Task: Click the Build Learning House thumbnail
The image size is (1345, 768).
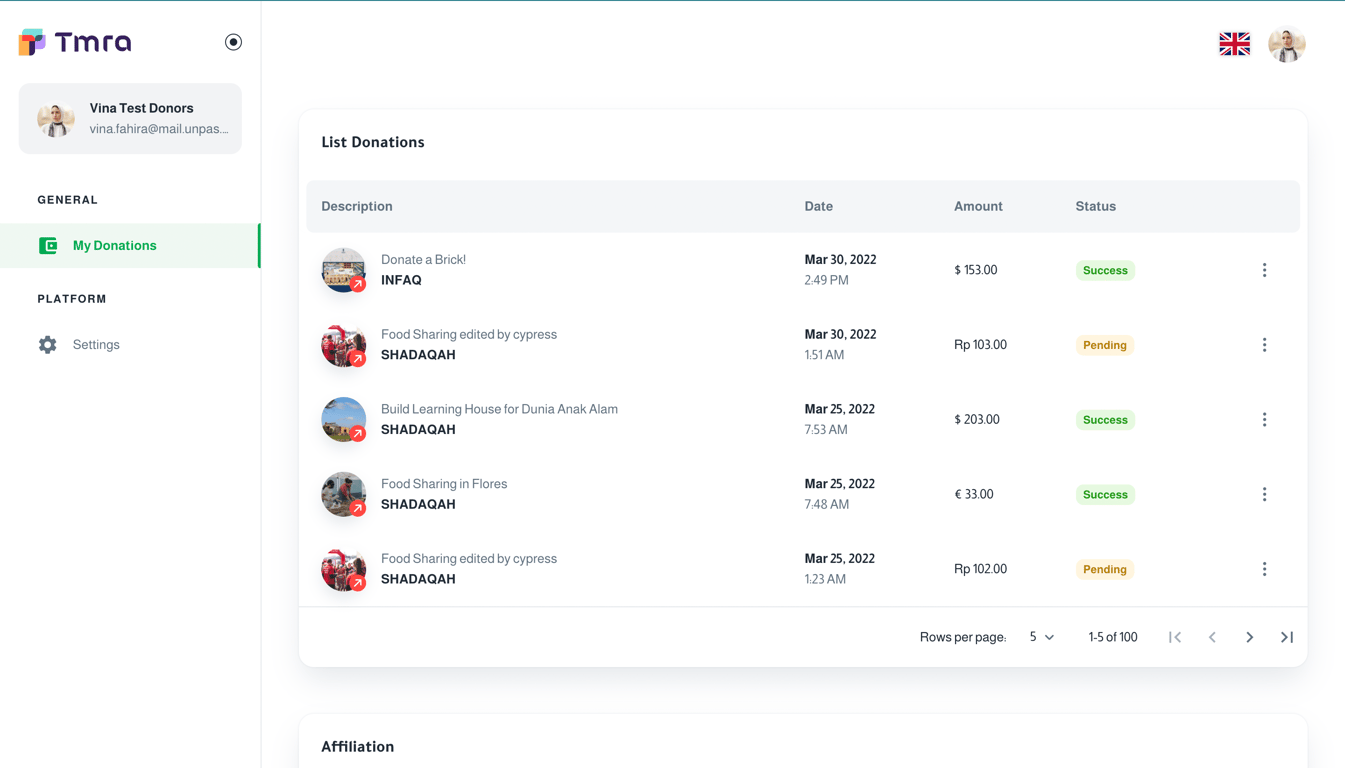Action: coord(343,420)
